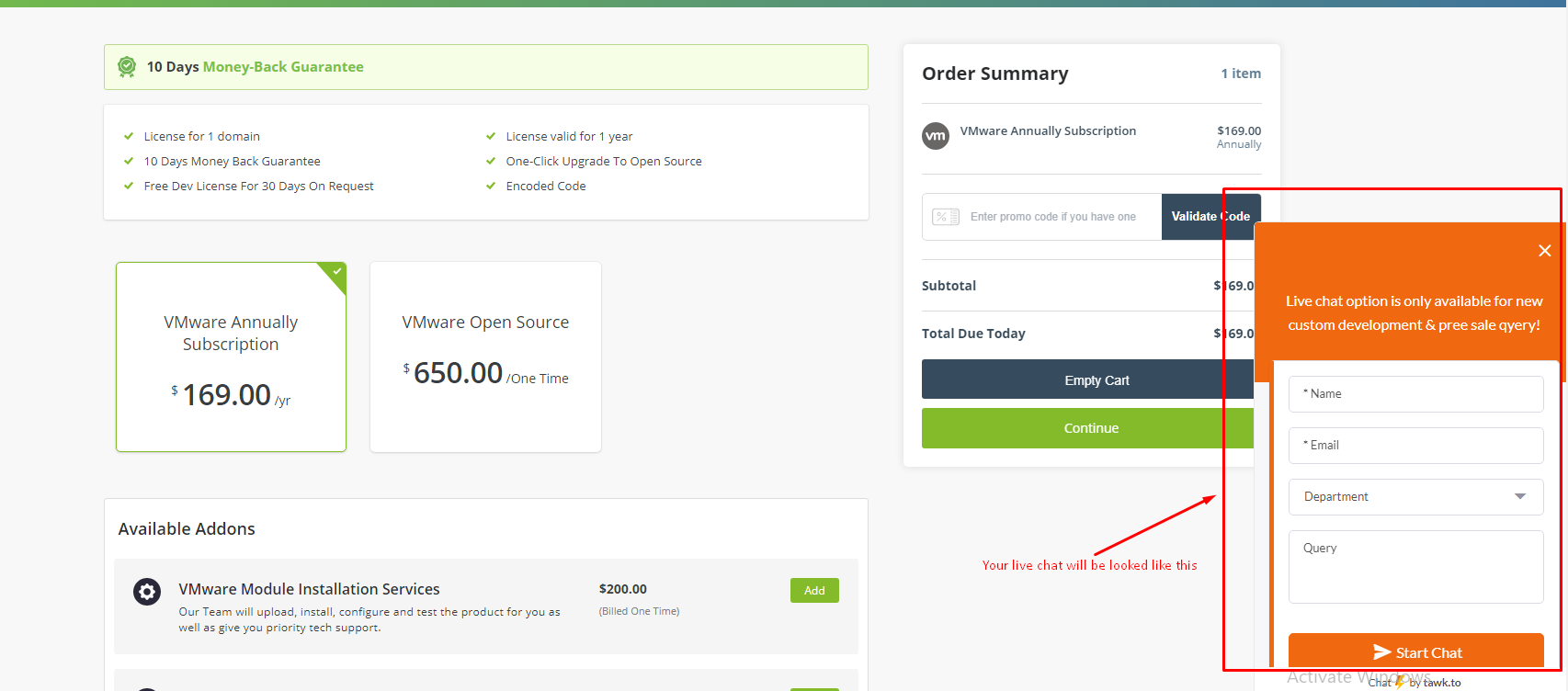Click the paper plane Start Chat icon

click(x=1381, y=652)
